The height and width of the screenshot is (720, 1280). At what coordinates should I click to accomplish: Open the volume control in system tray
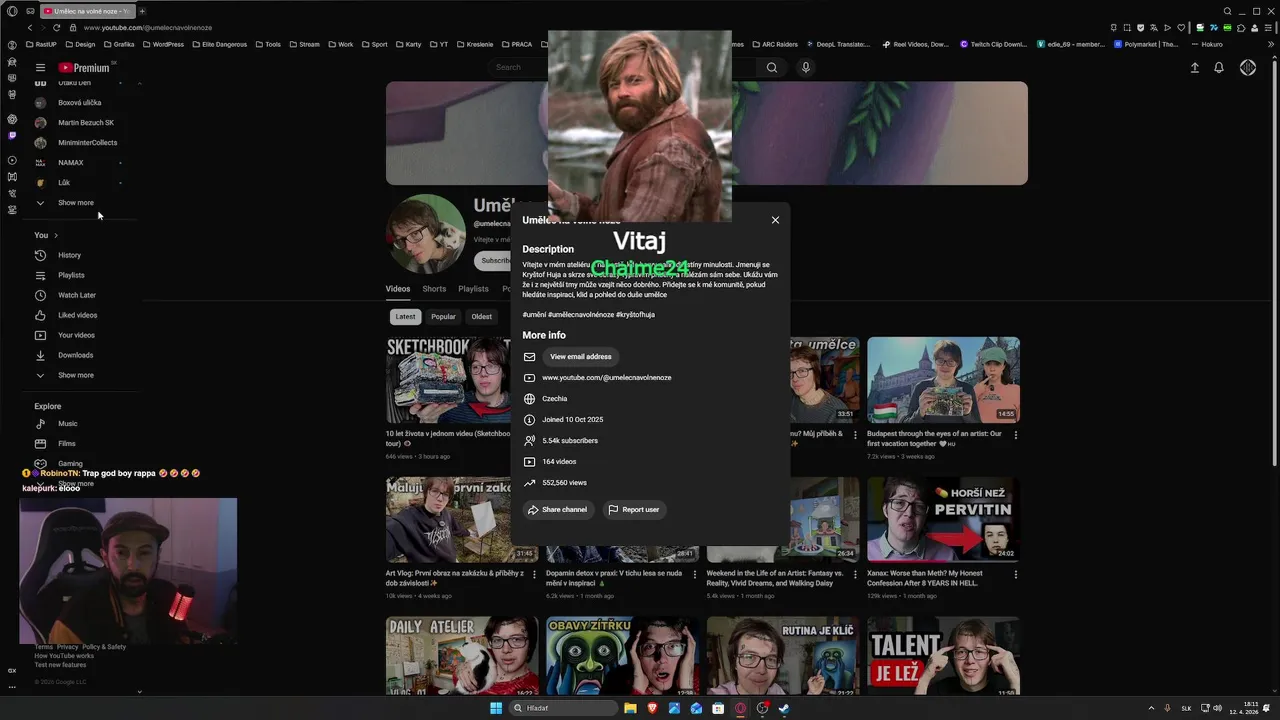[1219, 708]
